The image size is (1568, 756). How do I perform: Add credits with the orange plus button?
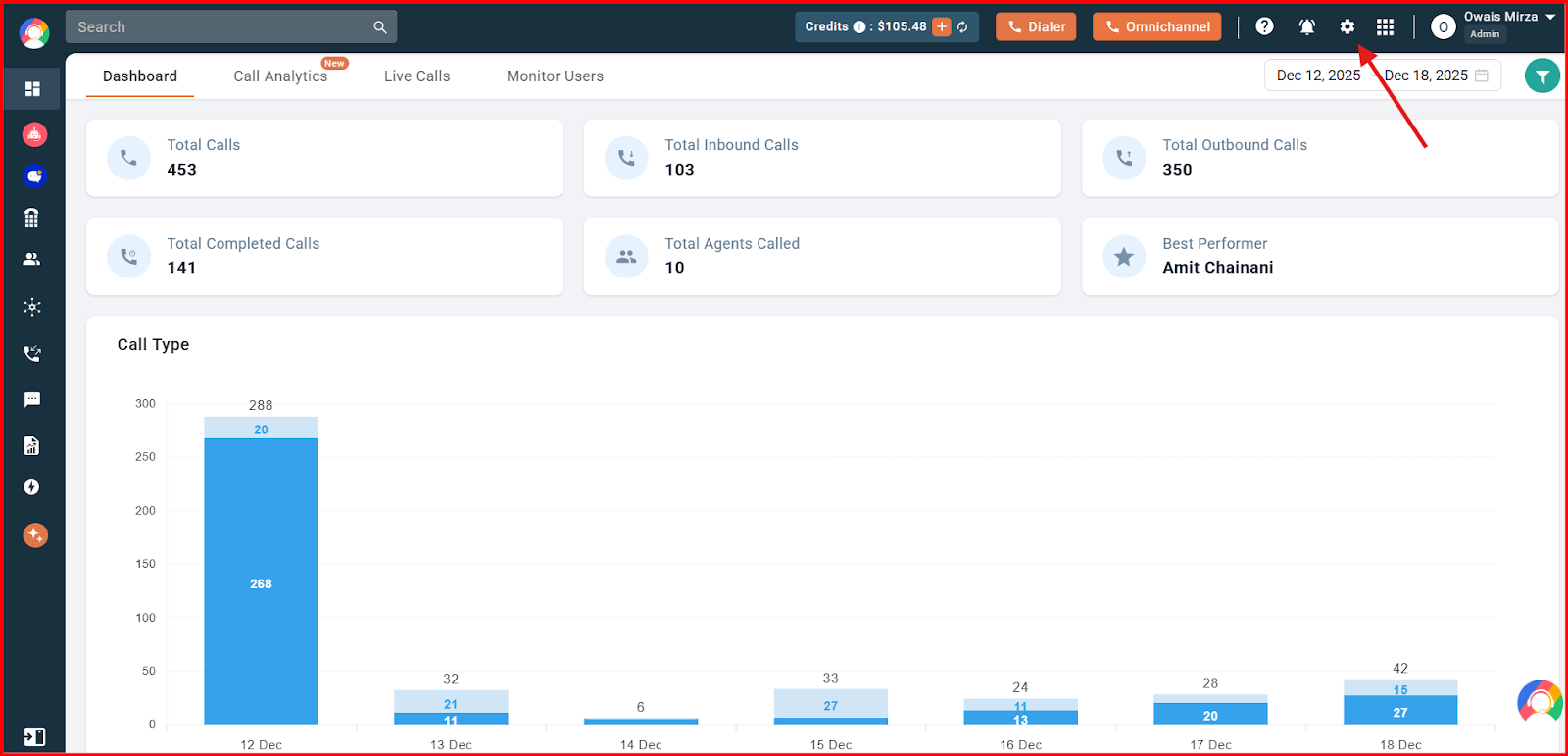942,27
